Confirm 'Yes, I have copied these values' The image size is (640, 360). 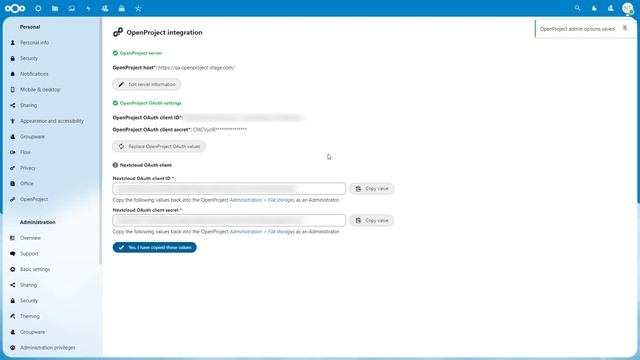(155, 247)
